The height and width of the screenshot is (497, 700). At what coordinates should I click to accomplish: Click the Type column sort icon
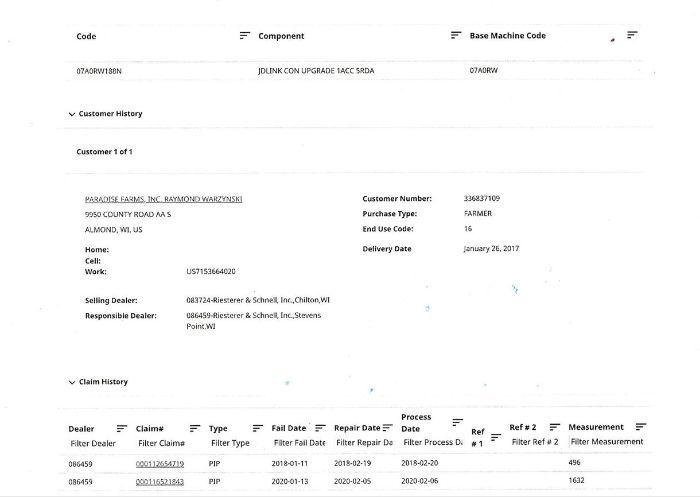257,428
